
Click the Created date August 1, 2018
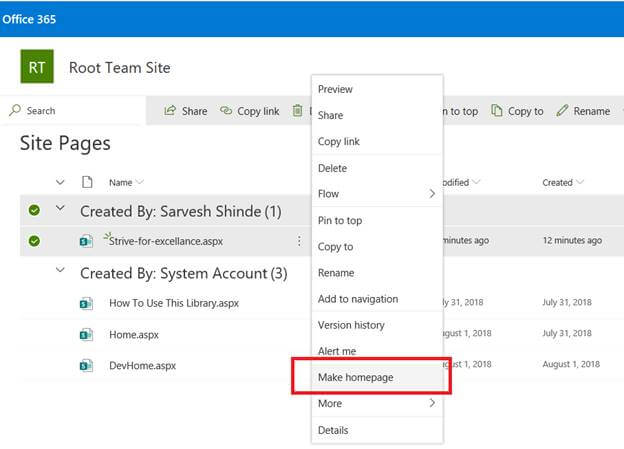(x=571, y=364)
